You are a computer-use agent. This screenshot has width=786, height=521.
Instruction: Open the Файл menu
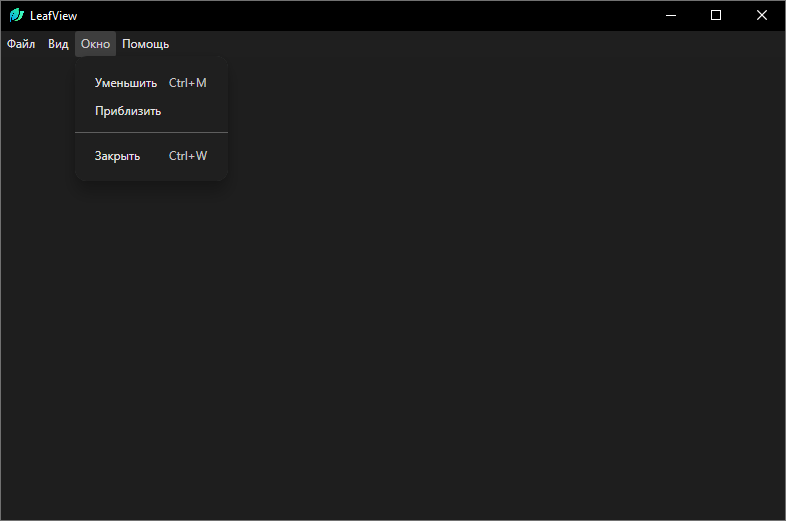[21, 44]
